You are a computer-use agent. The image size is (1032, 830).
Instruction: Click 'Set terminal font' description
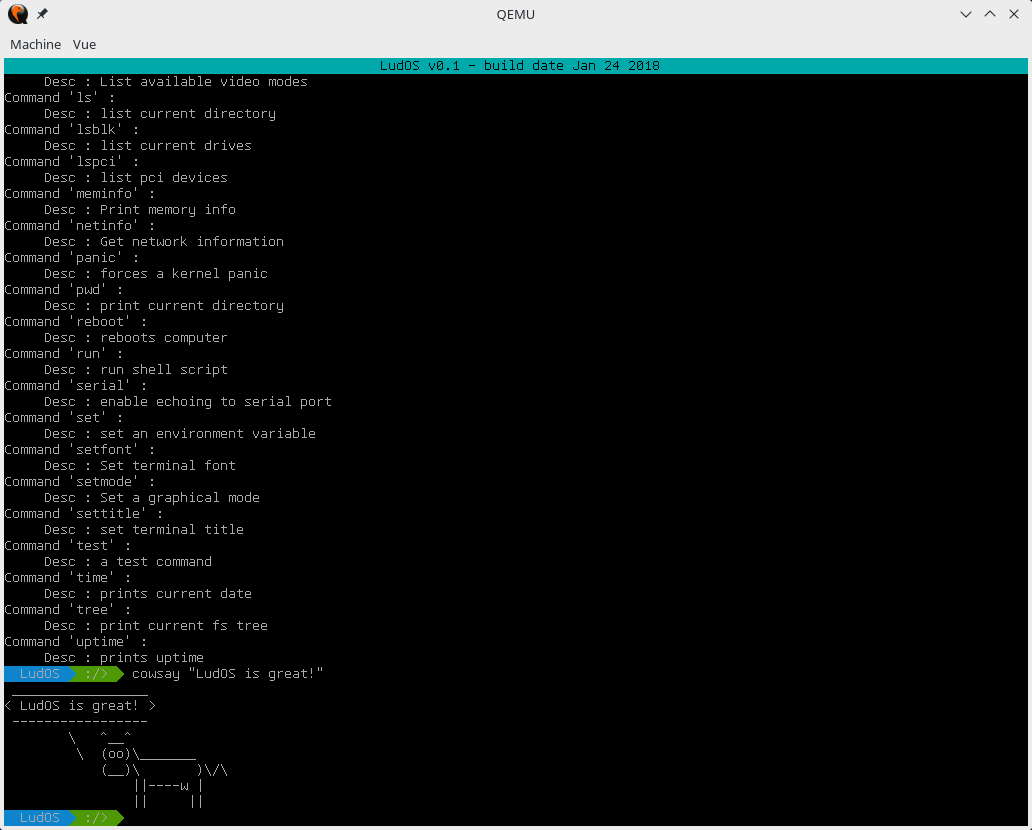point(168,465)
